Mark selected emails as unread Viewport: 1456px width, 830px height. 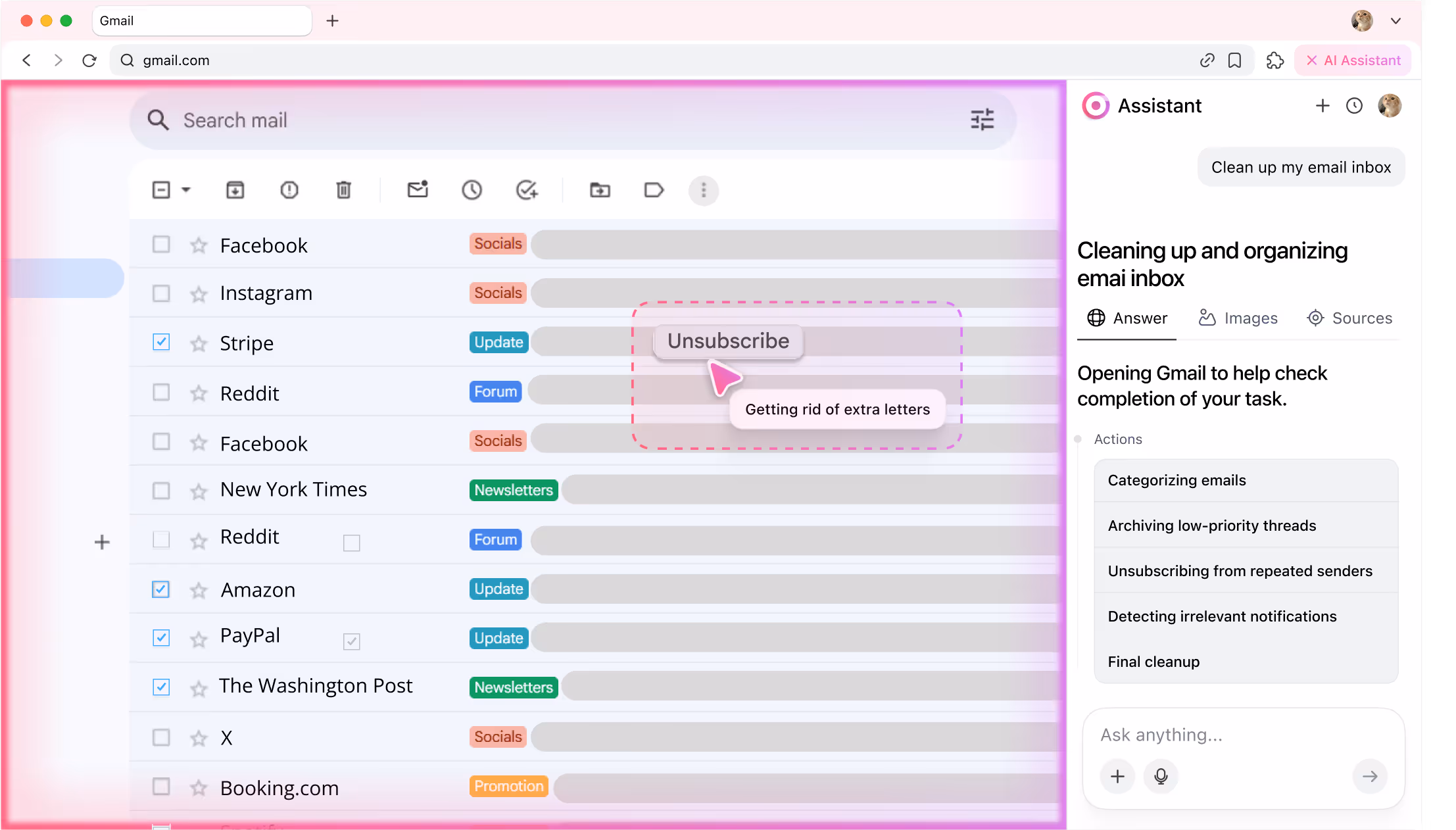pyautogui.click(x=418, y=190)
